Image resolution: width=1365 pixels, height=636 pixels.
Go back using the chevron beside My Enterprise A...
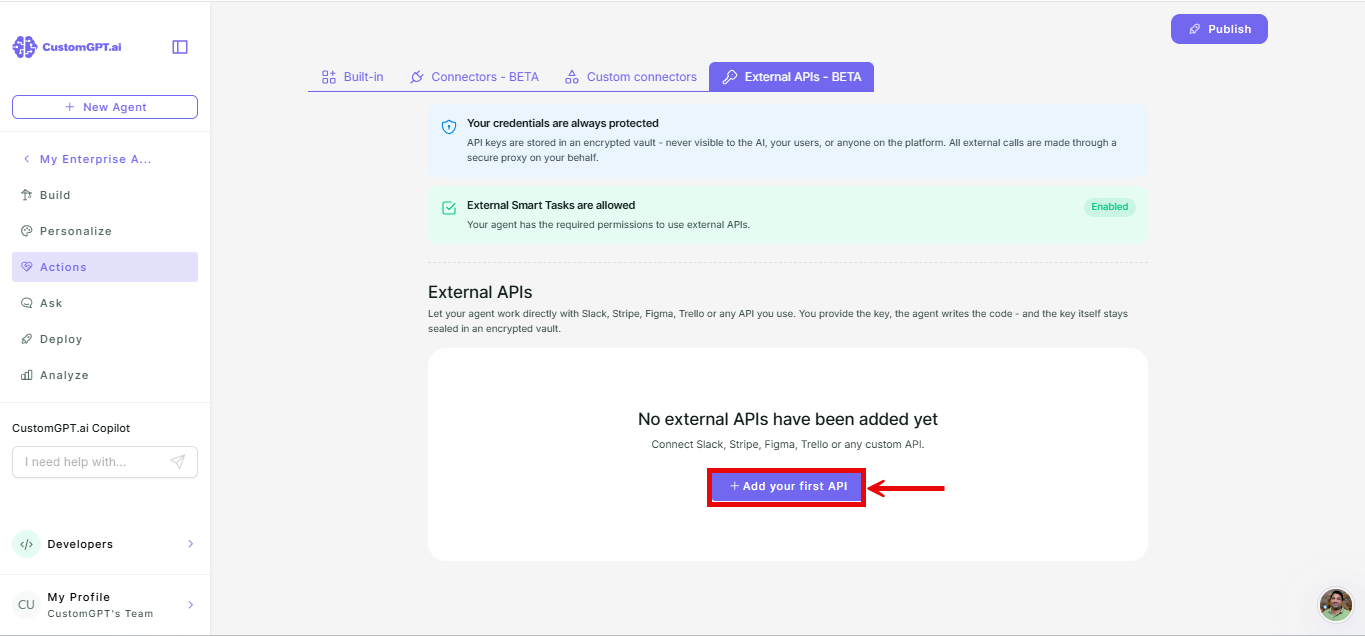tap(26, 159)
